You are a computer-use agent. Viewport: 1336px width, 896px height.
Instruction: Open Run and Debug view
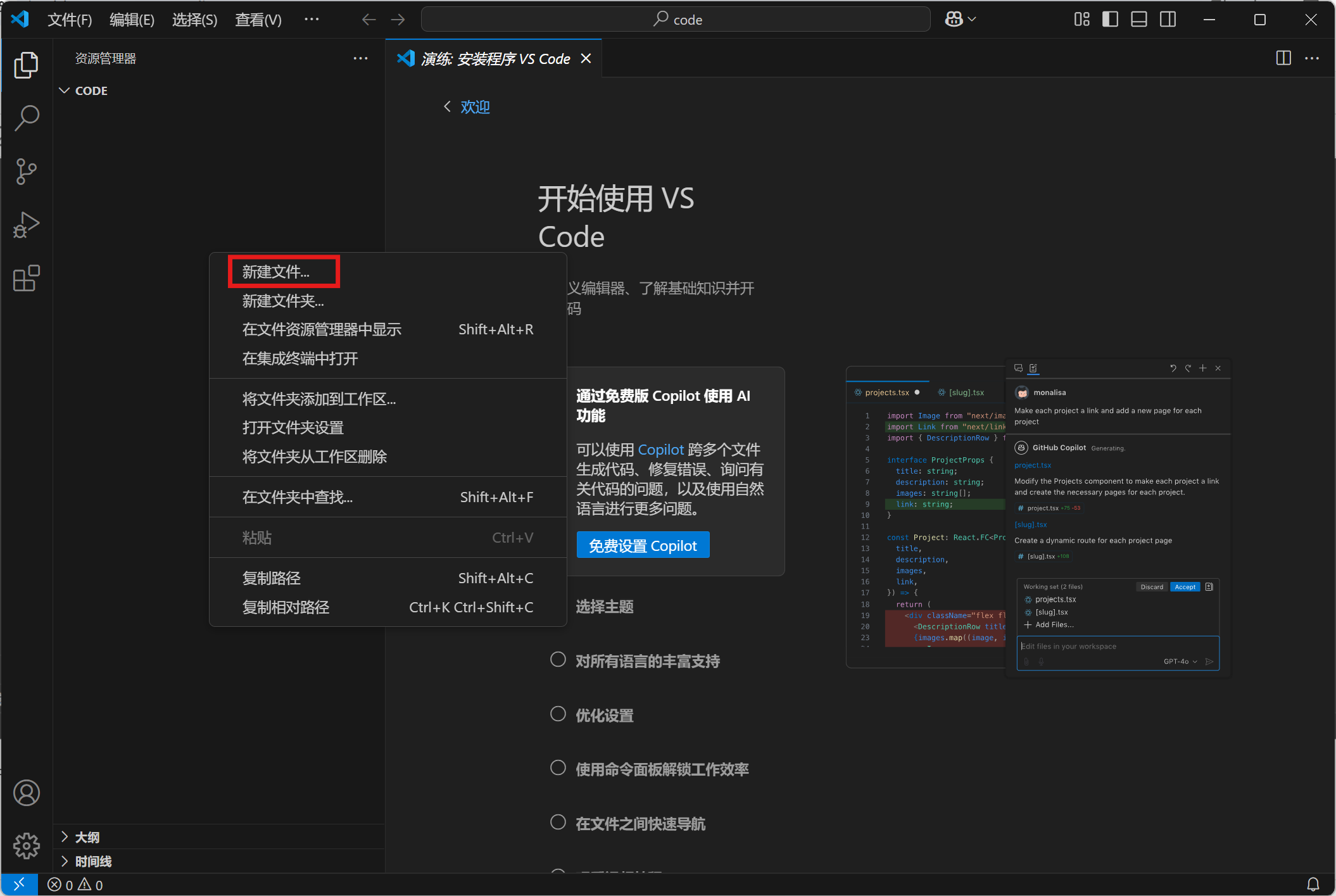click(x=26, y=225)
